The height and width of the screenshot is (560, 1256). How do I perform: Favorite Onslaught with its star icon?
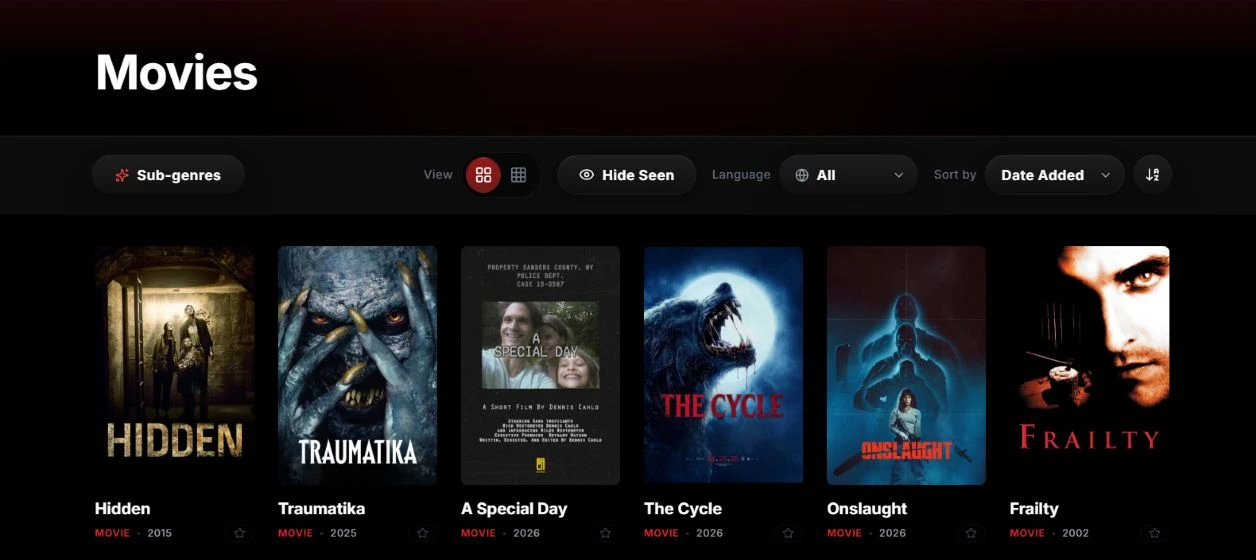[x=972, y=534]
